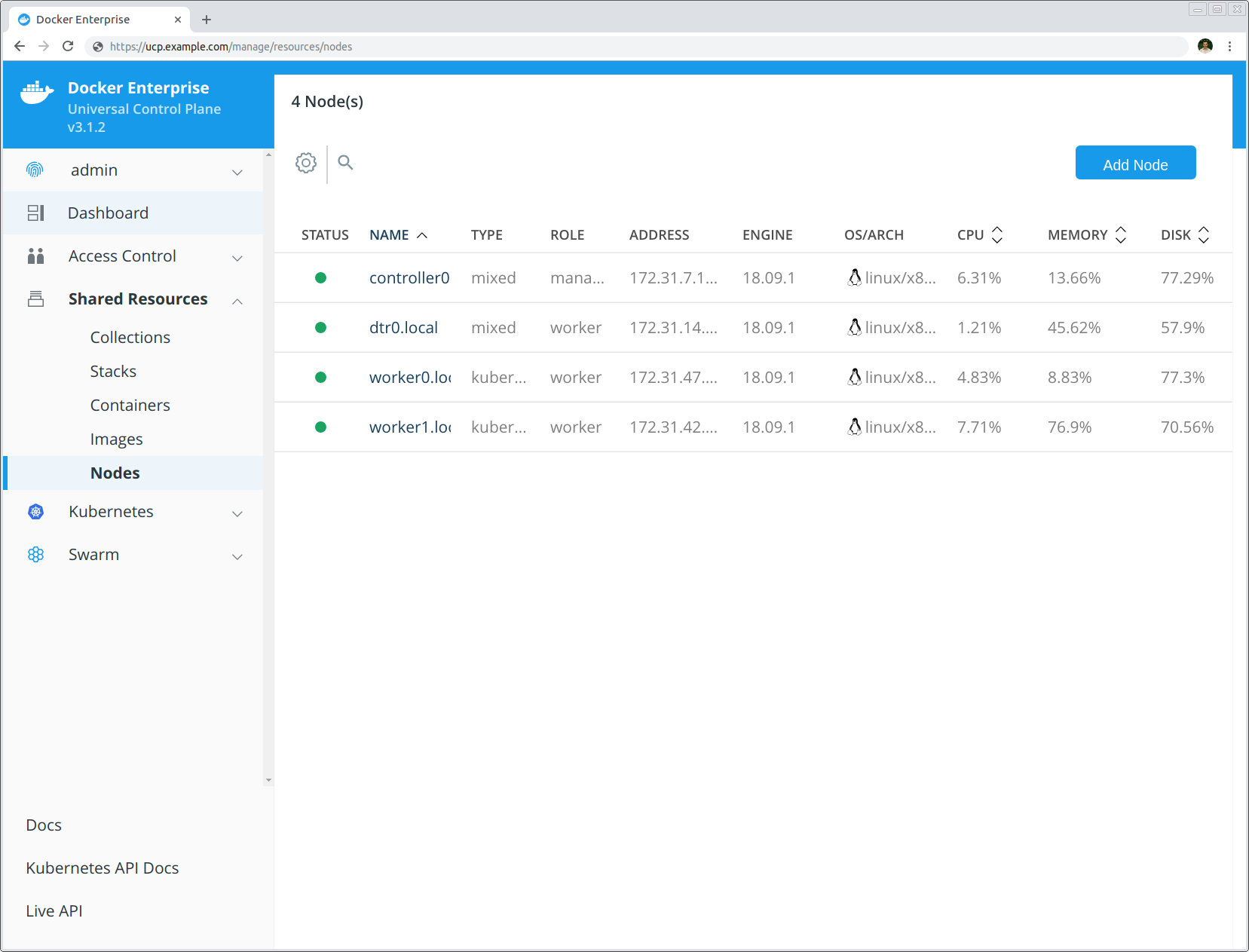Click the Swarm hexagon icon
Screen dimensions: 1249x952
pos(35,554)
